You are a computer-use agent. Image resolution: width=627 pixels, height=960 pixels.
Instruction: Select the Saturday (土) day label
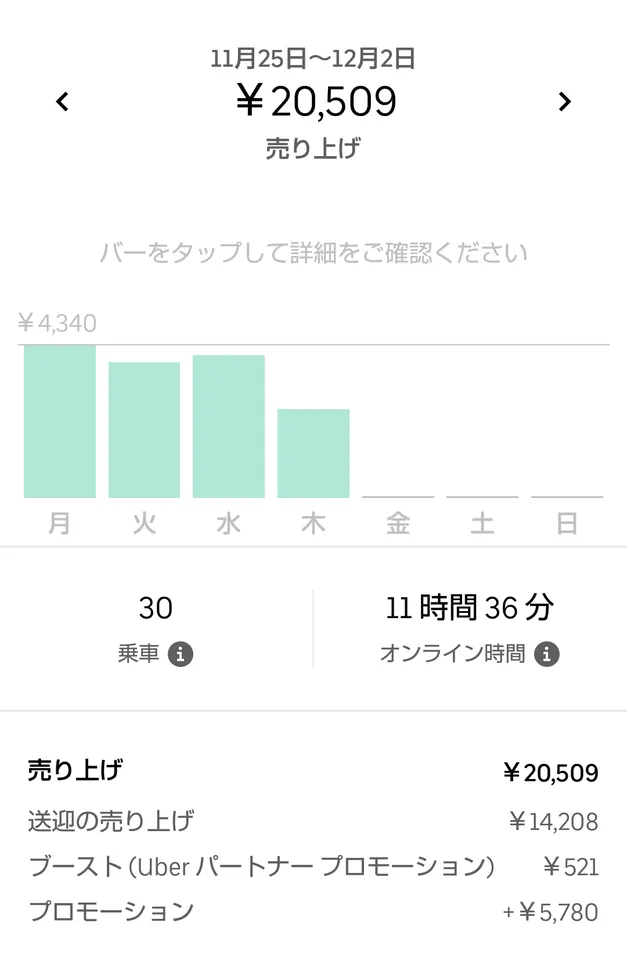click(x=482, y=524)
